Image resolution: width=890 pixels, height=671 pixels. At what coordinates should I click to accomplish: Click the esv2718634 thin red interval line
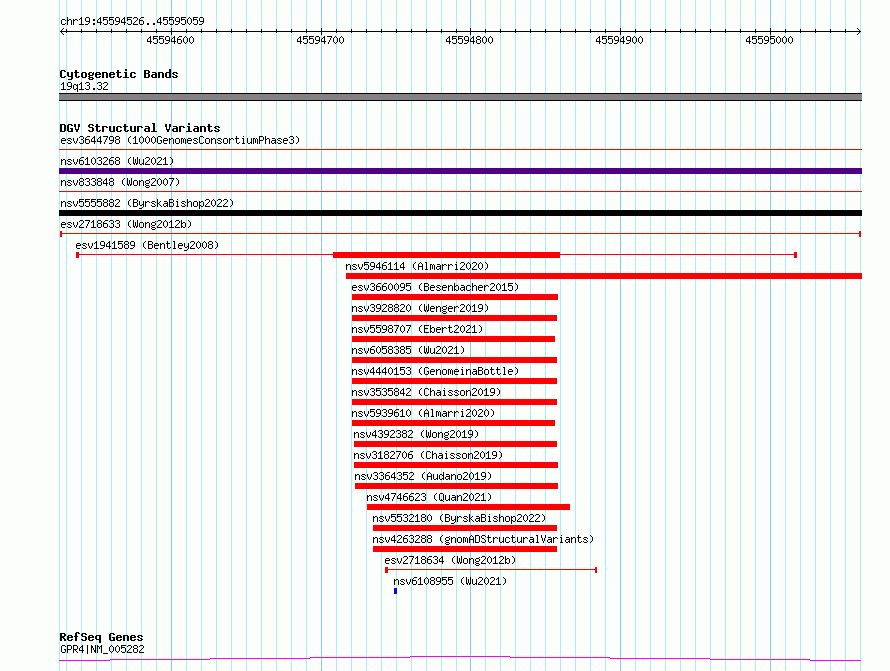[491, 570]
